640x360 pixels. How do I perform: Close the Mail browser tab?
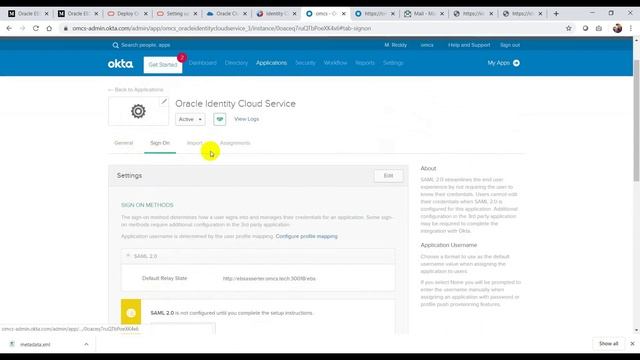[442, 13]
